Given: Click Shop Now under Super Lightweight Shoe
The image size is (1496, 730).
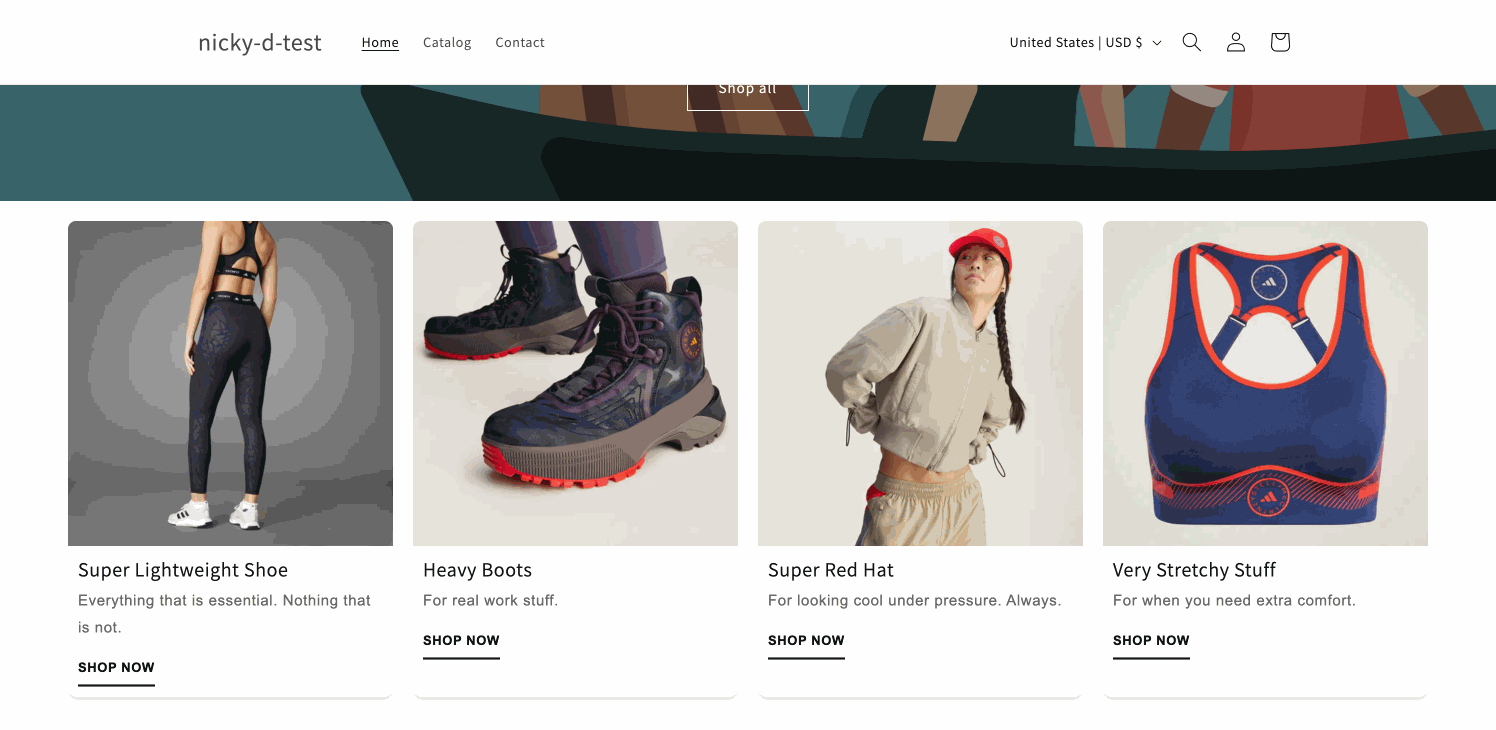Looking at the screenshot, I should pyautogui.click(x=116, y=667).
